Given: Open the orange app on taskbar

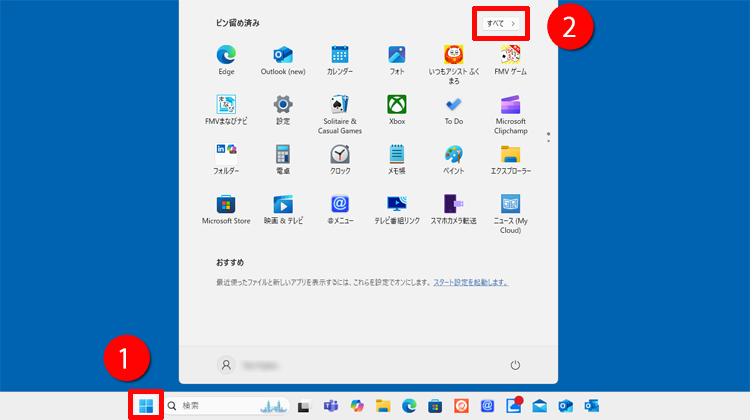Looking at the screenshot, I should click(461, 406).
